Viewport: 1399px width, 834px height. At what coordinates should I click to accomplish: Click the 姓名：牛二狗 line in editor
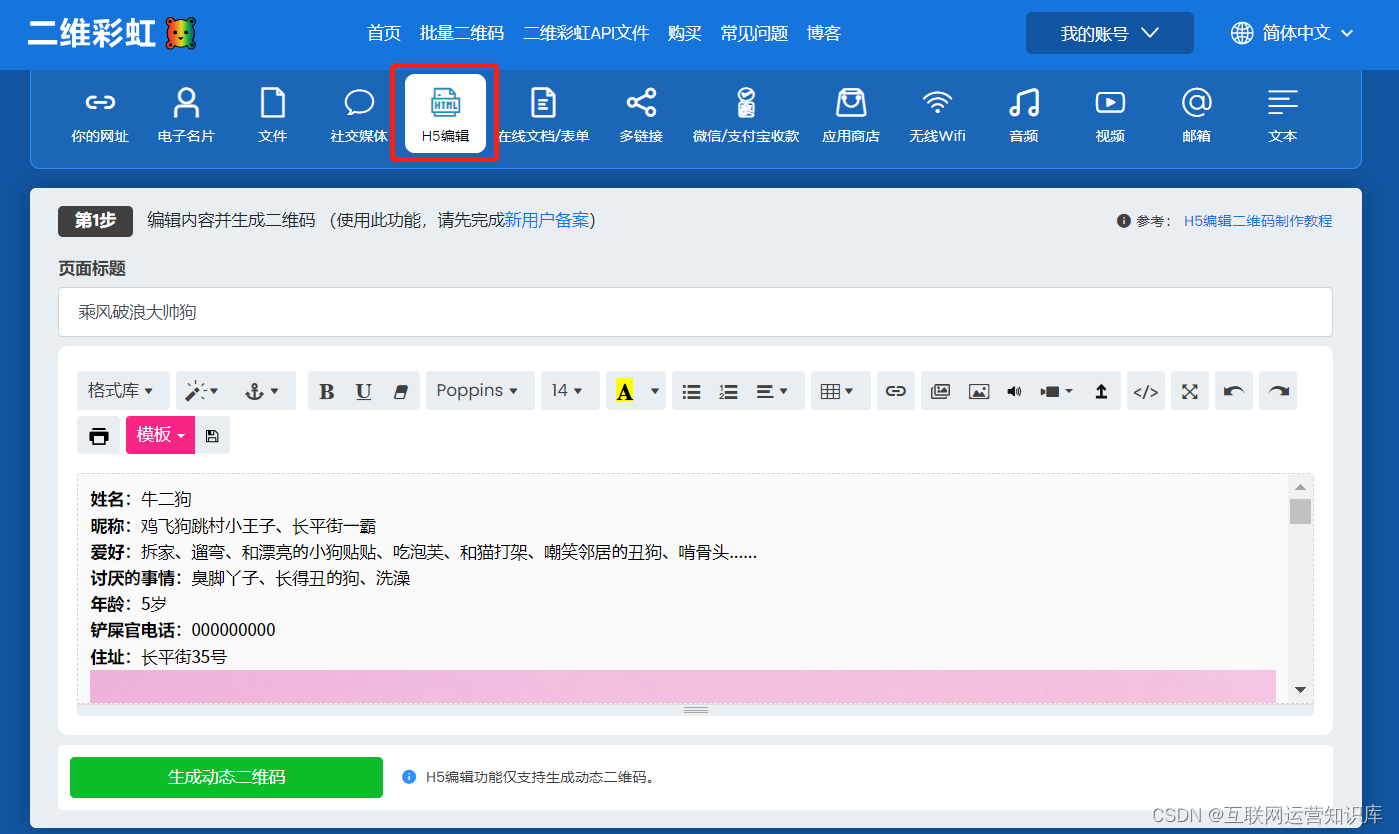click(x=141, y=499)
